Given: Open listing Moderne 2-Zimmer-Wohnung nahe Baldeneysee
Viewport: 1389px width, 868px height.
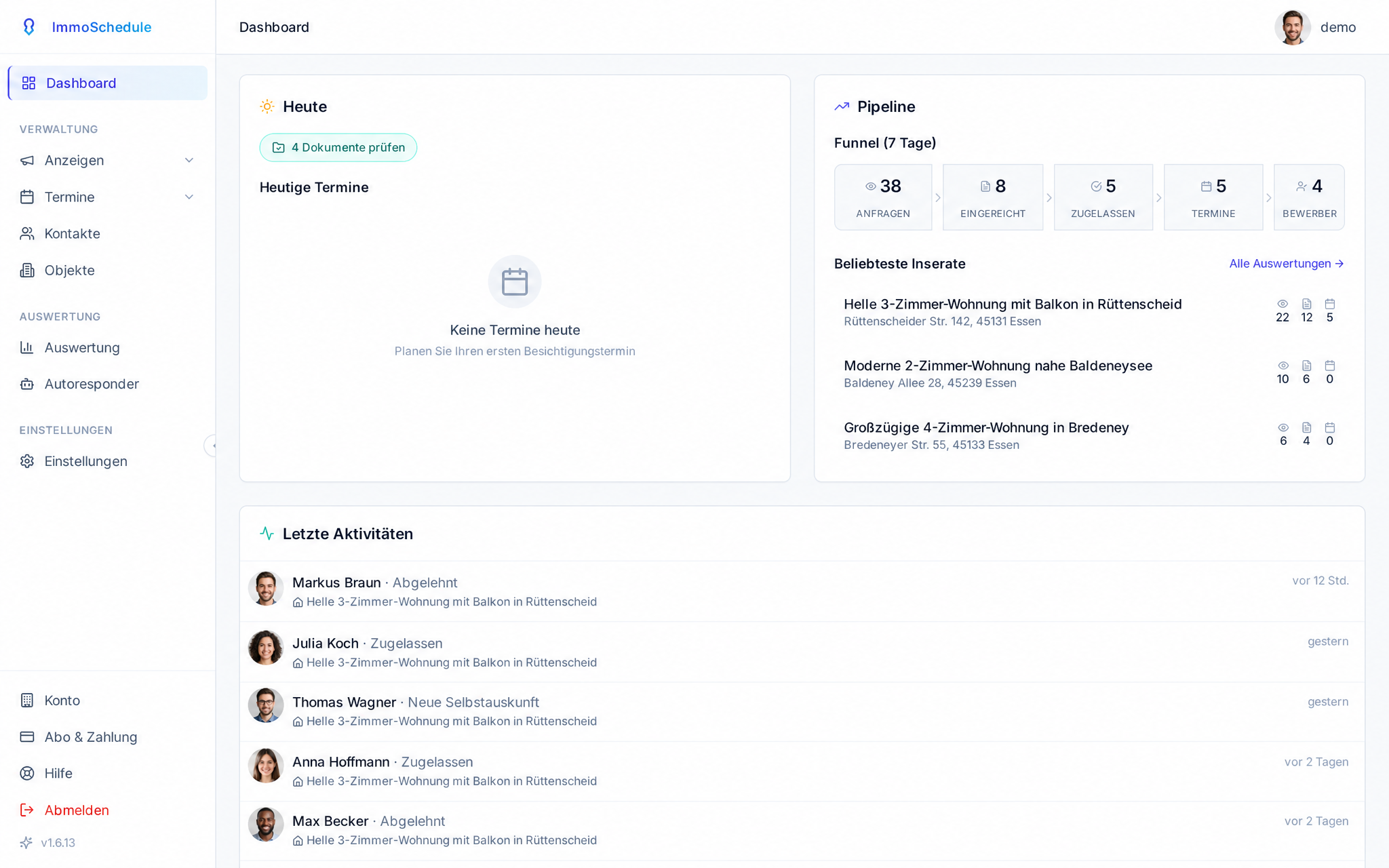Looking at the screenshot, I should pyautogui.click(x=1089, y=374).
